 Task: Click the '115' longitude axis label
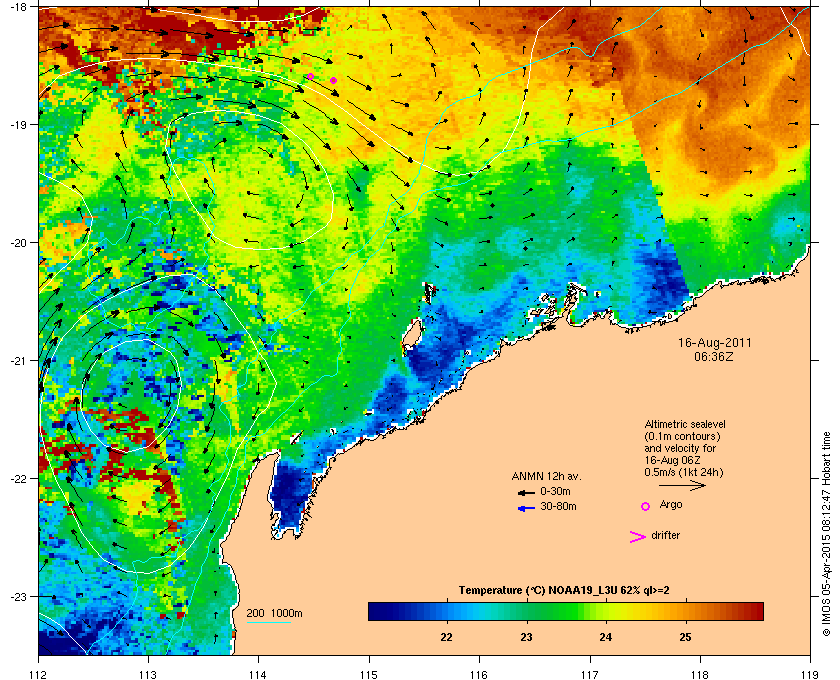pos(369,675)
